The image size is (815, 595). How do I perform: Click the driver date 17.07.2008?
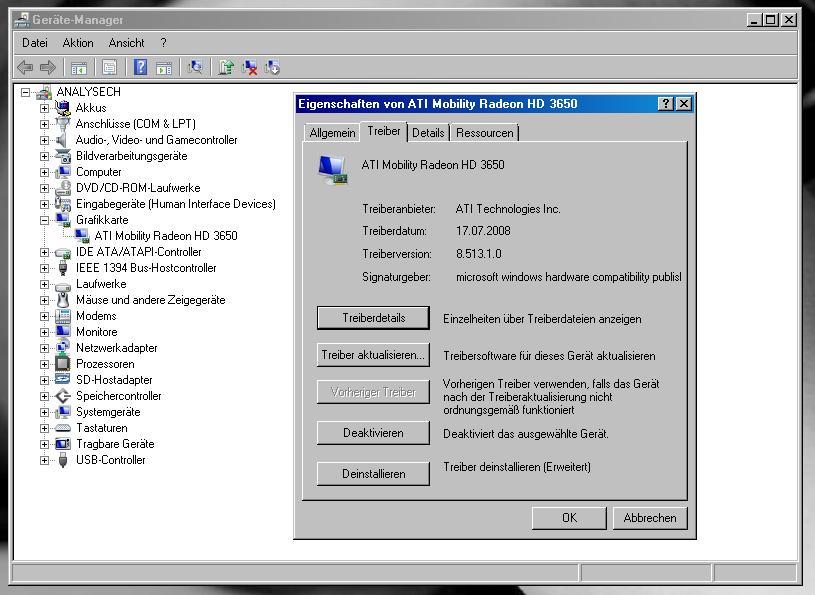tap(483, 231)
